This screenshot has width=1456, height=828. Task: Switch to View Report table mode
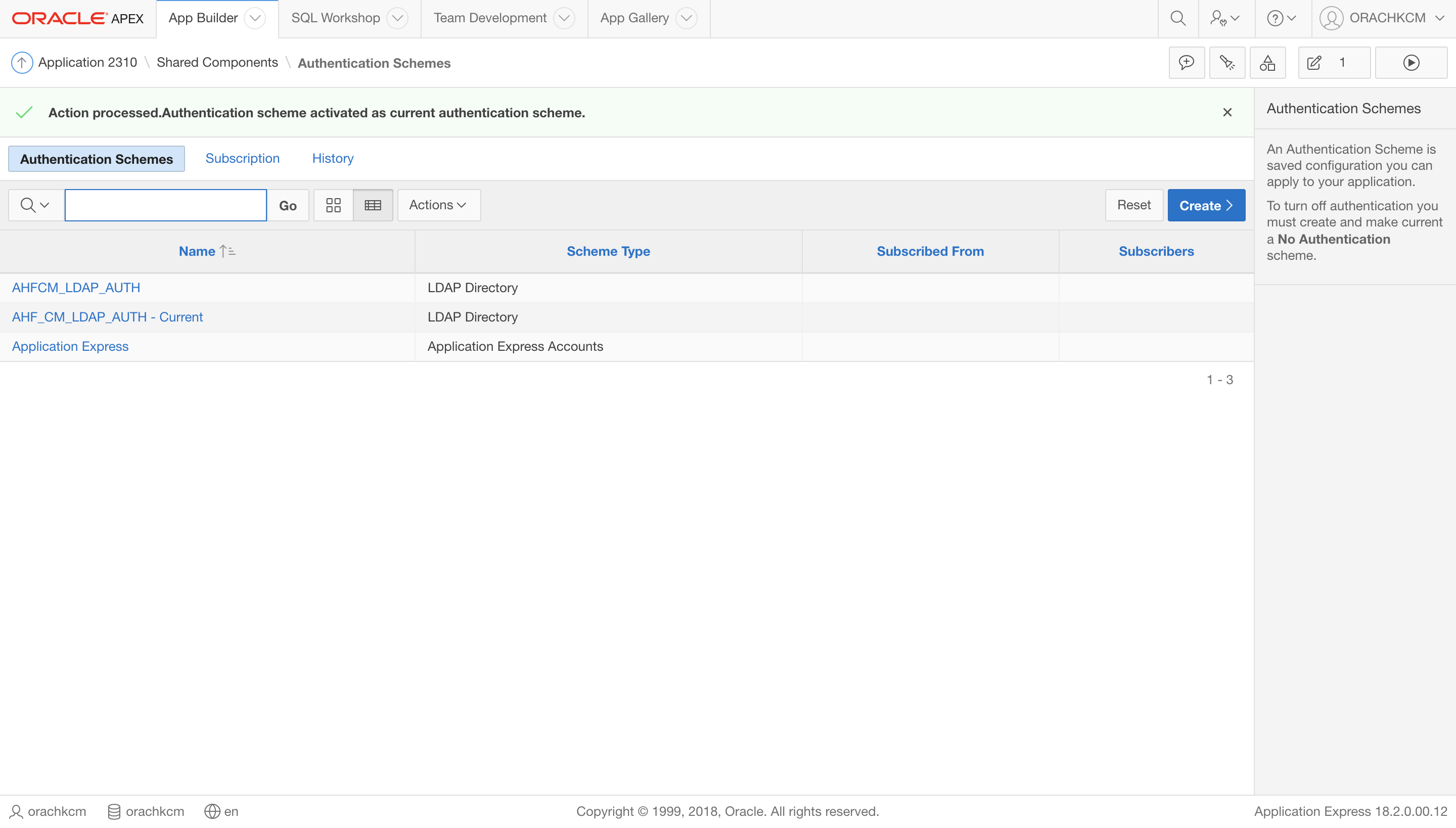(x=373, y=205)
